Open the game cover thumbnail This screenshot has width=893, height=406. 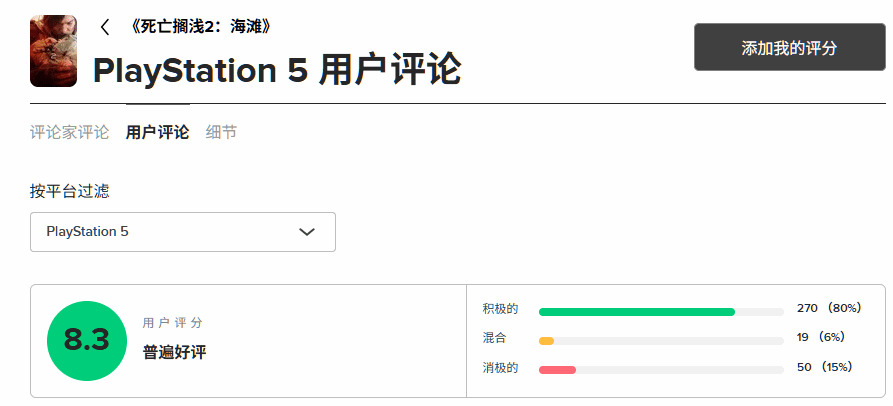(54, 51)
